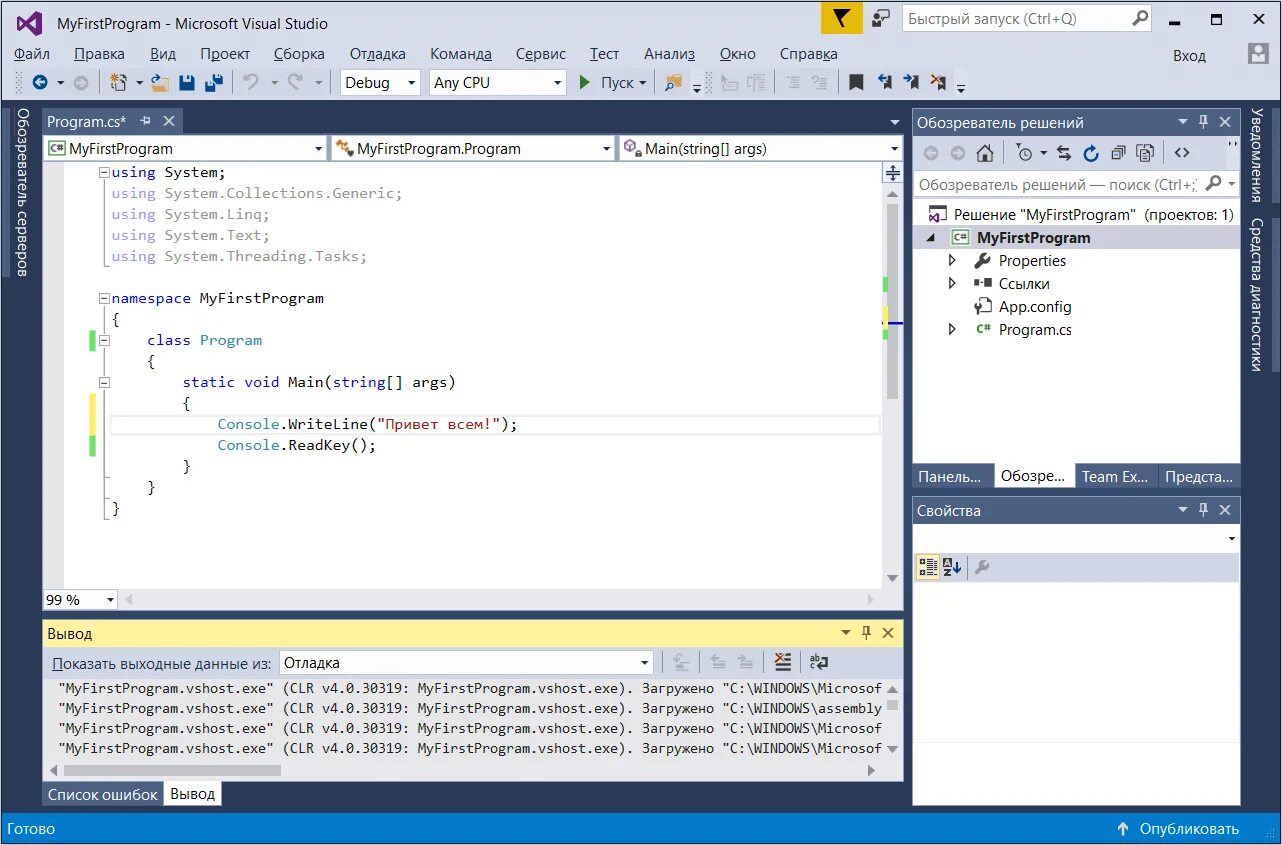Click the Navigate Backward toolbar arrow
This screenshot has height=845, width=1282.
pyautogui.click(x=40, y=83)
